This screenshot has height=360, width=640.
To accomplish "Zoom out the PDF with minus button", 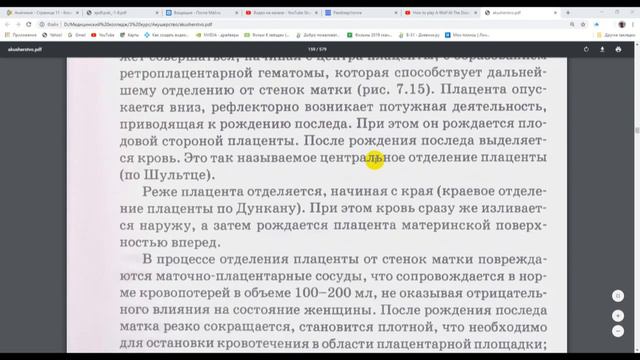I will click(x=618, y=331).
